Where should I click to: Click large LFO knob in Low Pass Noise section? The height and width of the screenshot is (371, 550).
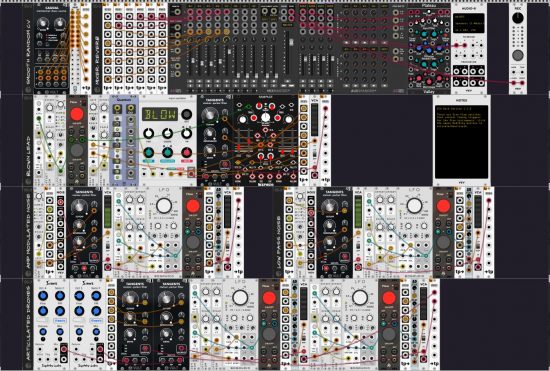point(414,206)
